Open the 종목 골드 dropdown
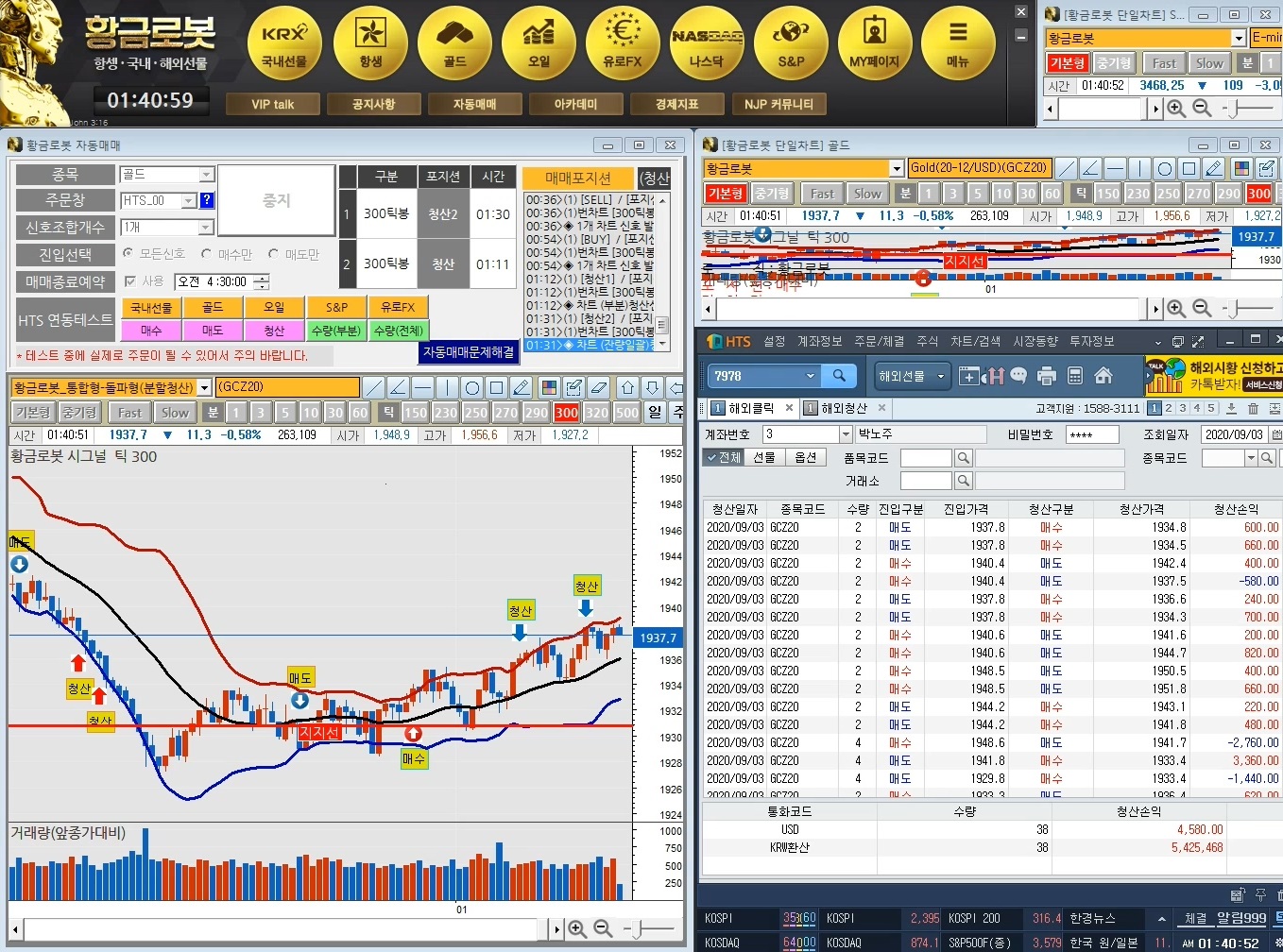1283x952 pixels. point(206,175)
